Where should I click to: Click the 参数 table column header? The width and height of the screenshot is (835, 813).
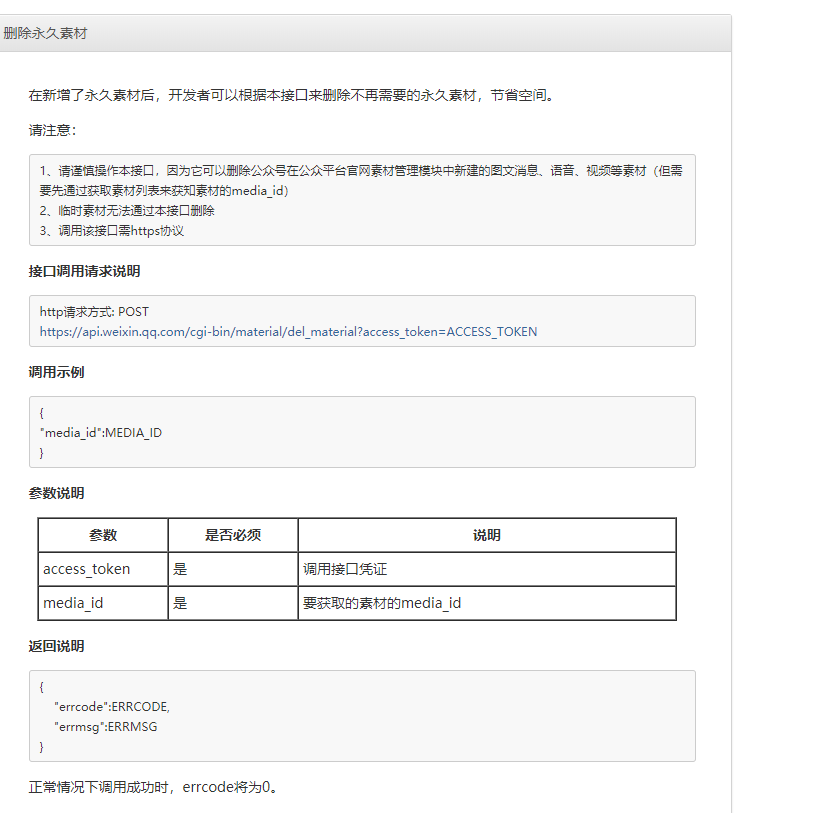pyautogui.click(x=103, y=535)
